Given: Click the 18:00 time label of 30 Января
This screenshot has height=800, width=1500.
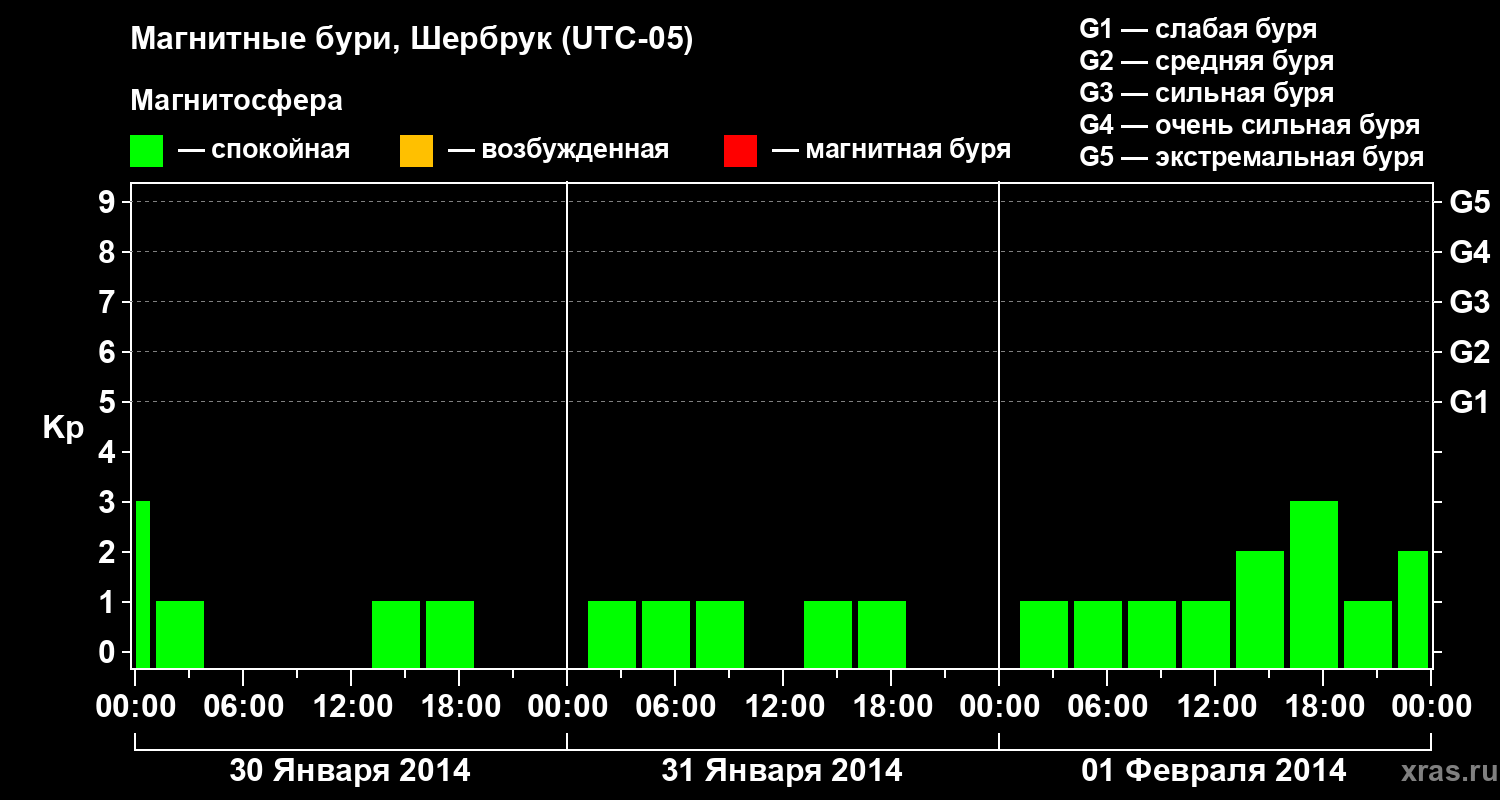Looking at the screenshot, I should tap(459, 706).
